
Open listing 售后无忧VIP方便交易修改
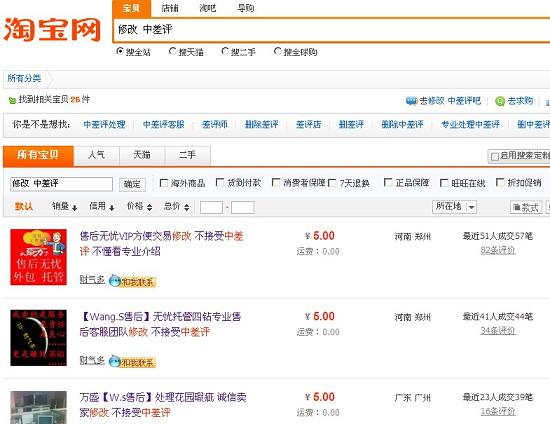click(x=161, y=243)
